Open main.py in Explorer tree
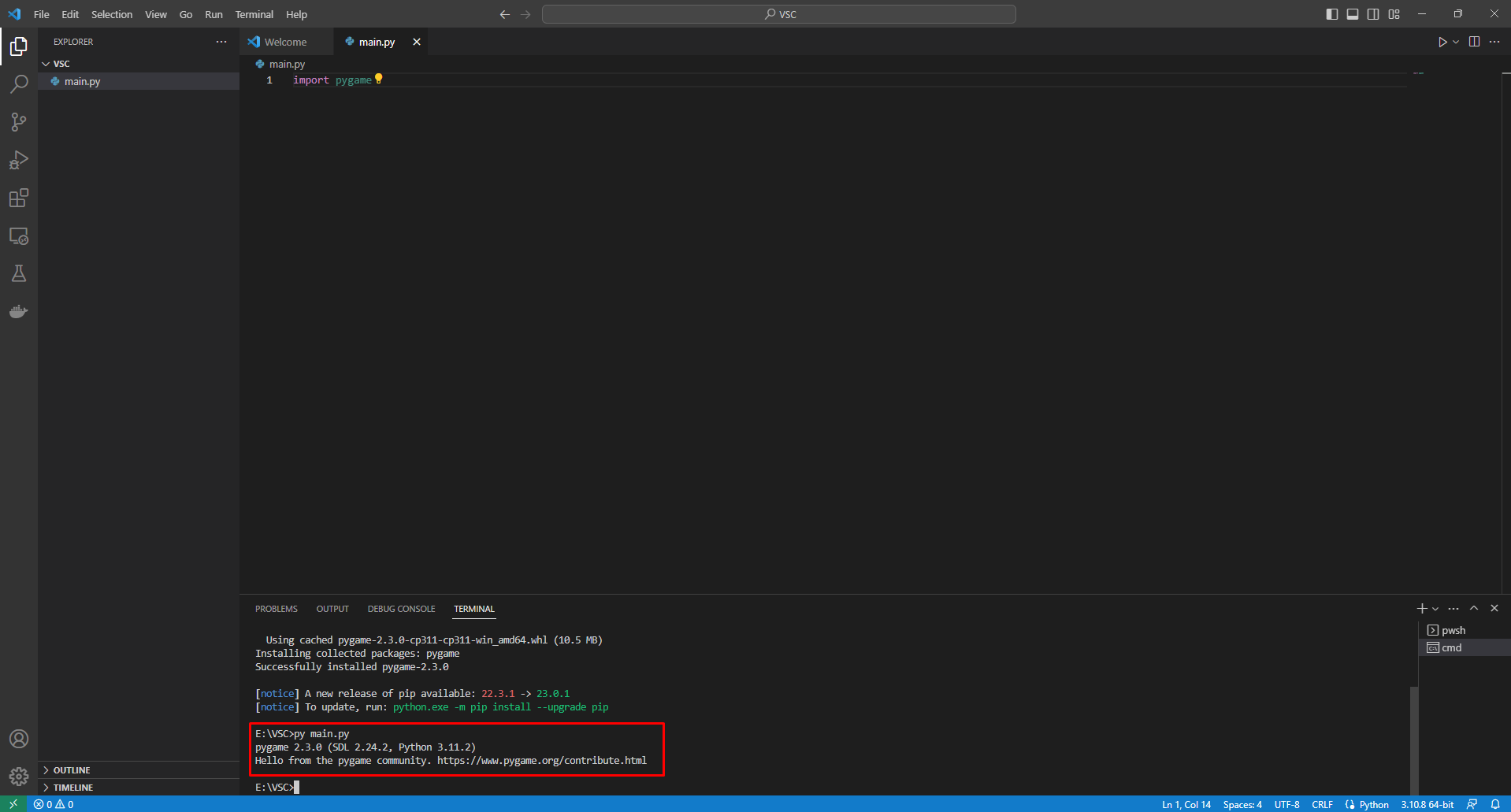This screenshot has width=1511, height=812. point(139,81)
